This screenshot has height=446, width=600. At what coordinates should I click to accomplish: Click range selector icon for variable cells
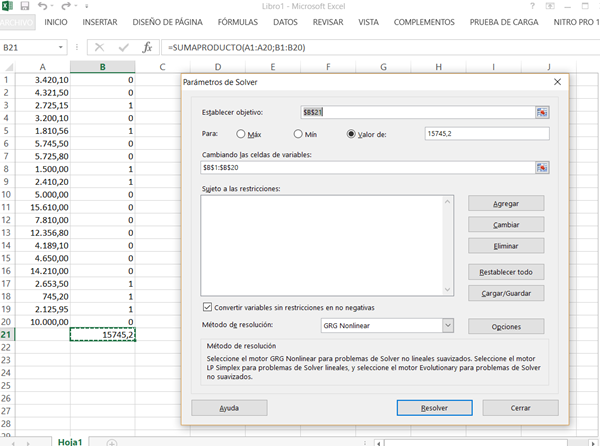tap(542, 167)
